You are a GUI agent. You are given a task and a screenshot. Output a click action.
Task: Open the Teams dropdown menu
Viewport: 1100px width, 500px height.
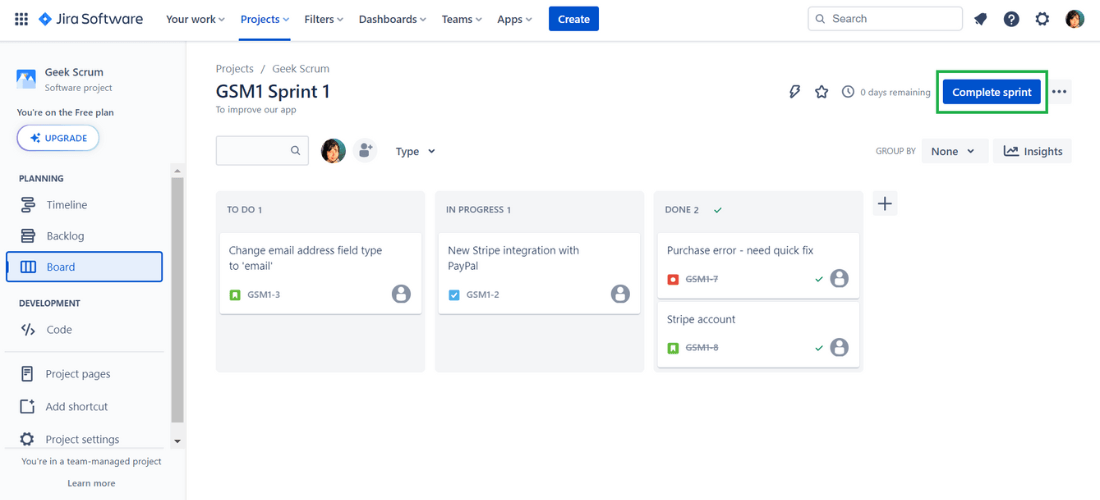[462, 19]
